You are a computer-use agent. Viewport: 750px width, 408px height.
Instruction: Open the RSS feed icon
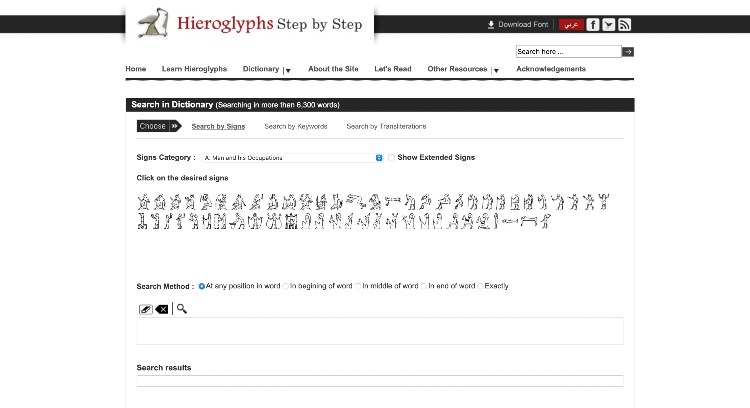[625, 24]
